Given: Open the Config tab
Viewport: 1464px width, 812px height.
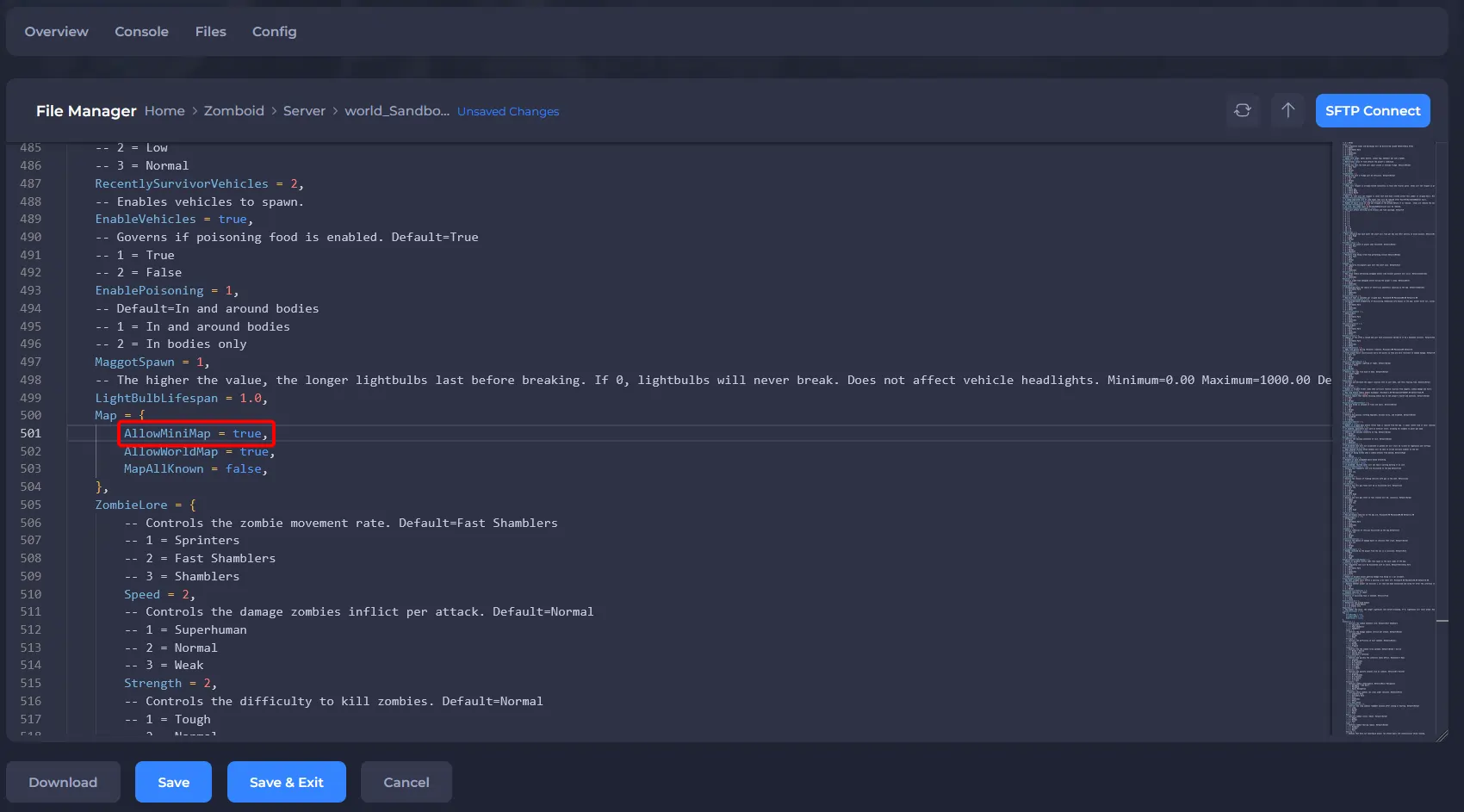Looking at the screenshot, I should (274, 31).
